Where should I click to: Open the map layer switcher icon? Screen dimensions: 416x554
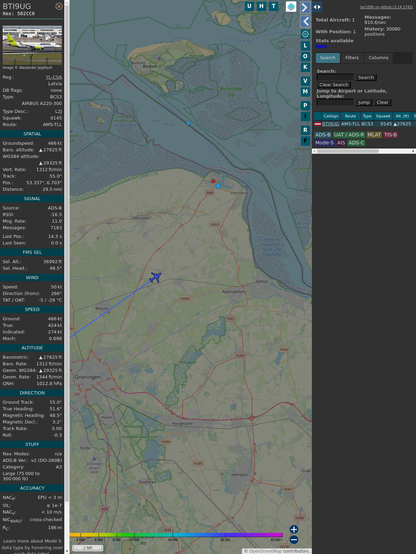coord(291,7)
